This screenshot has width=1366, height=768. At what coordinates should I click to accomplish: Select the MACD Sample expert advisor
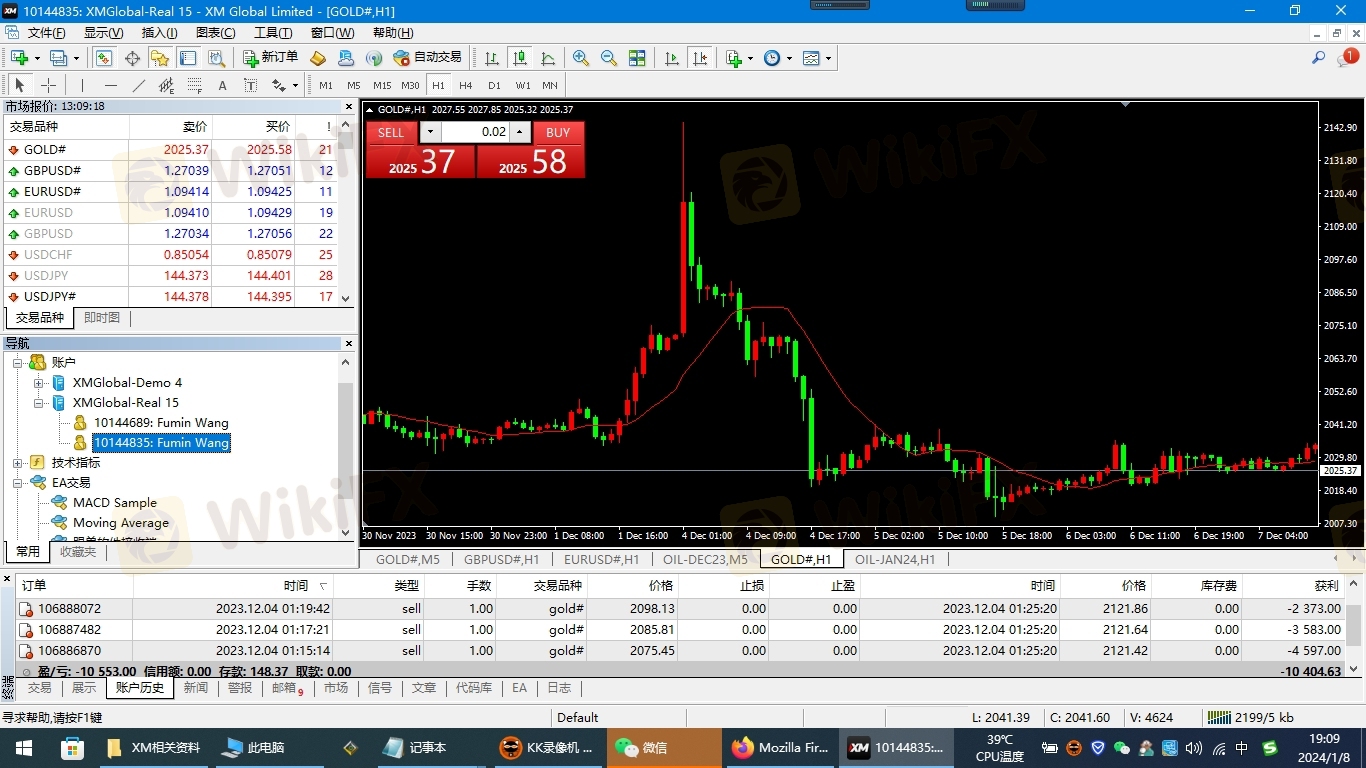115,503
